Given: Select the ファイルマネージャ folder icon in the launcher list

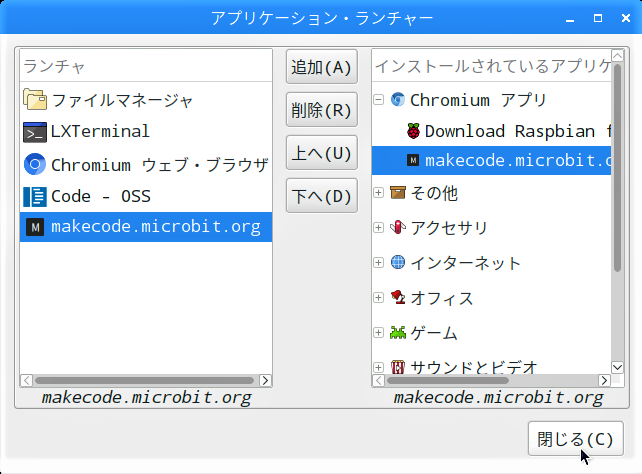Looking at the screenshot, I should (35, 99).
